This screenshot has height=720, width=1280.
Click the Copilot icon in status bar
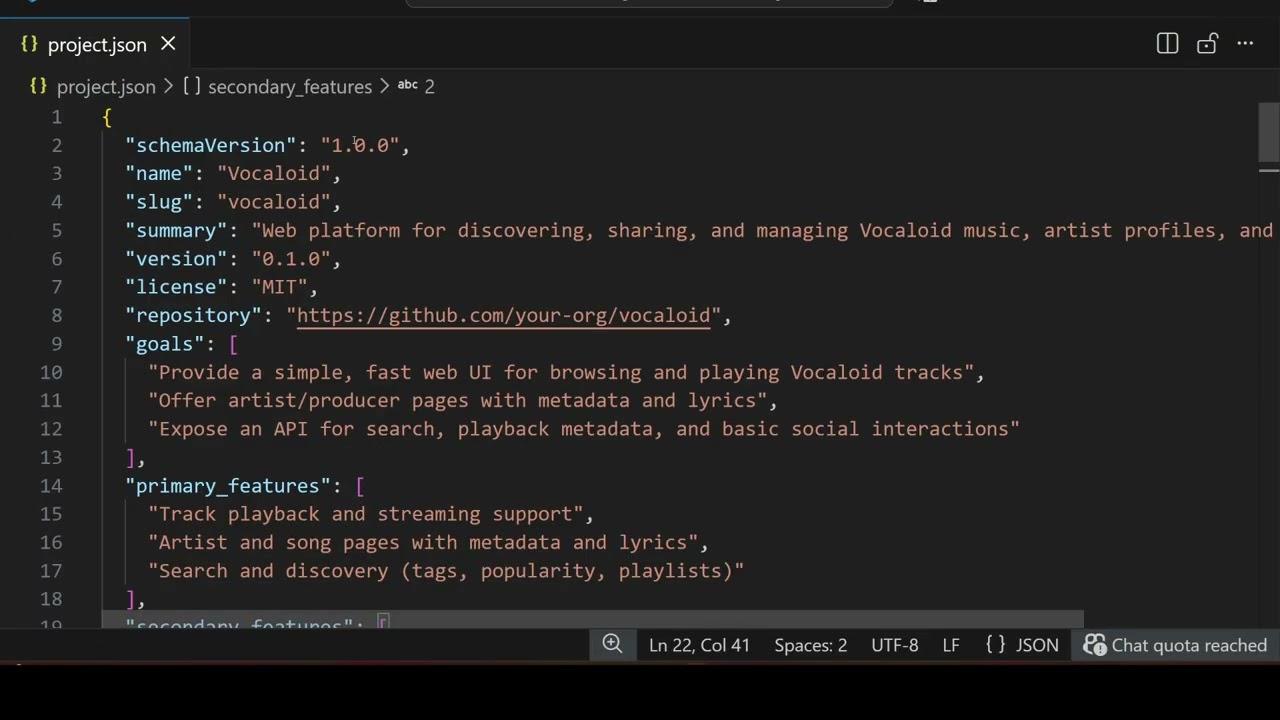pos(1095,645)
